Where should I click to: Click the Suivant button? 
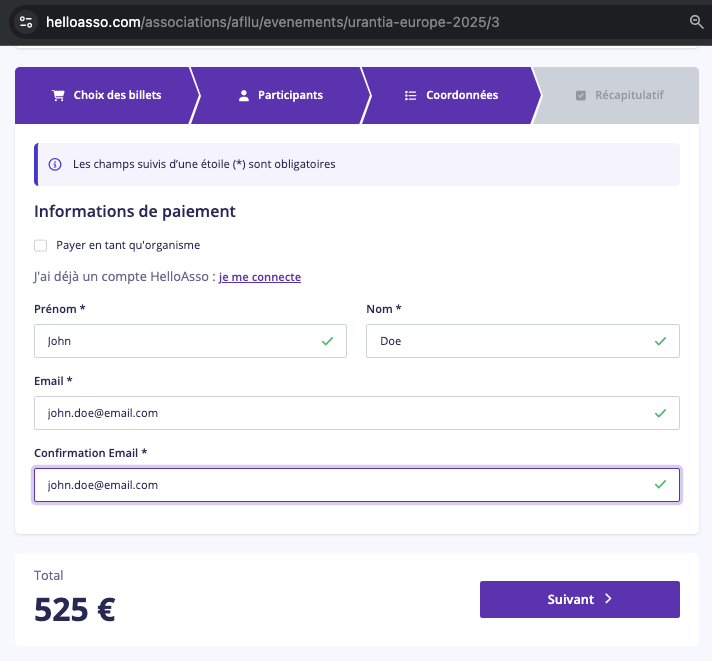tap(580, 599)
